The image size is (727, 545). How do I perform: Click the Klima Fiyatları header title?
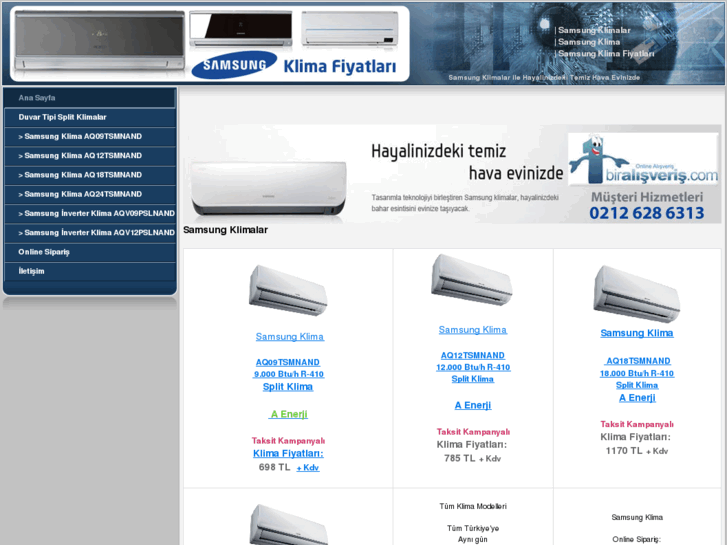pos(339,66)
